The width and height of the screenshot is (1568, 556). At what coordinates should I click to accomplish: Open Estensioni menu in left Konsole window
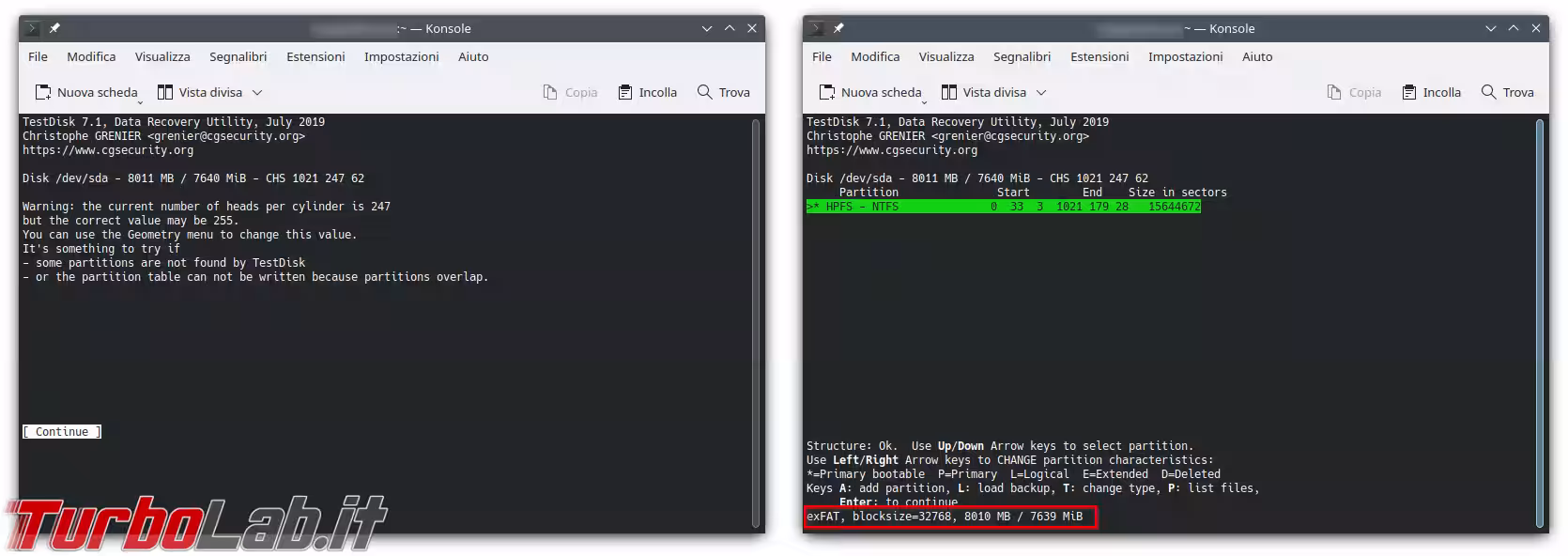pyautogui.click(x=315, y=56)
